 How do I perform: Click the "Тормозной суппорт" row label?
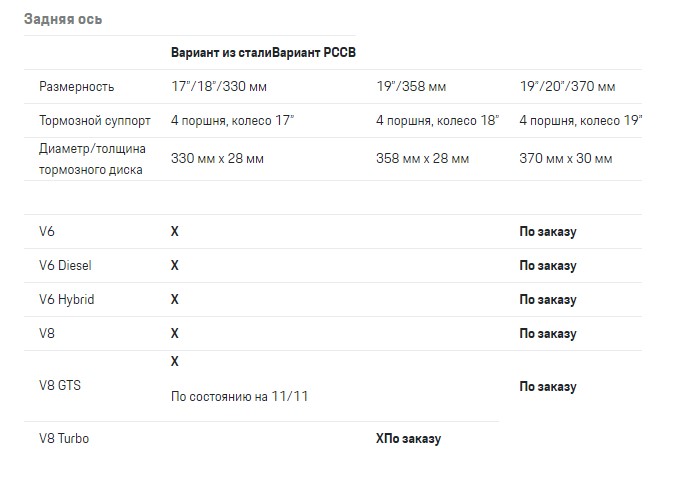(95, 121)
